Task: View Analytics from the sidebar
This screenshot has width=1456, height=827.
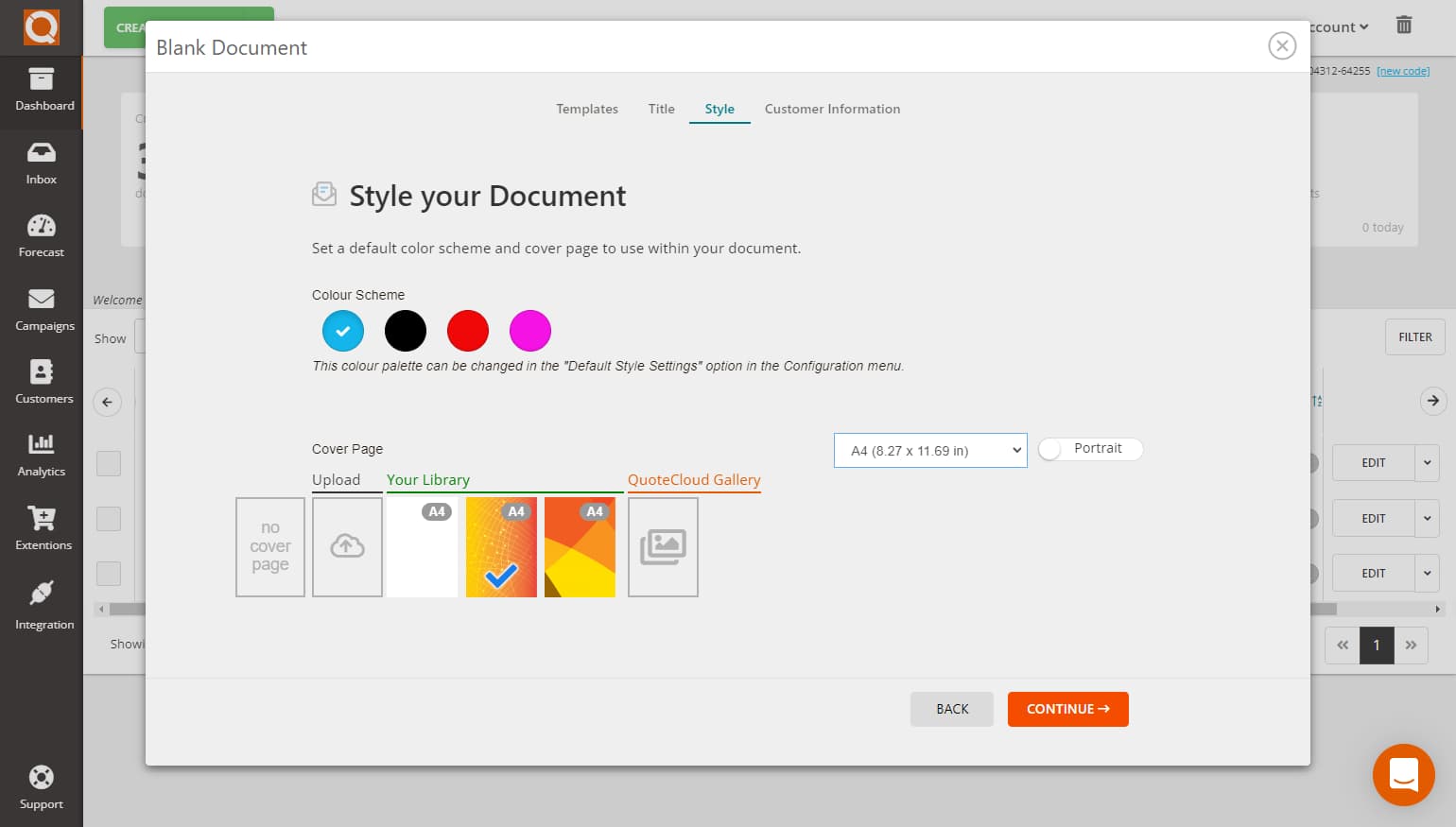Action: (41, 457)
